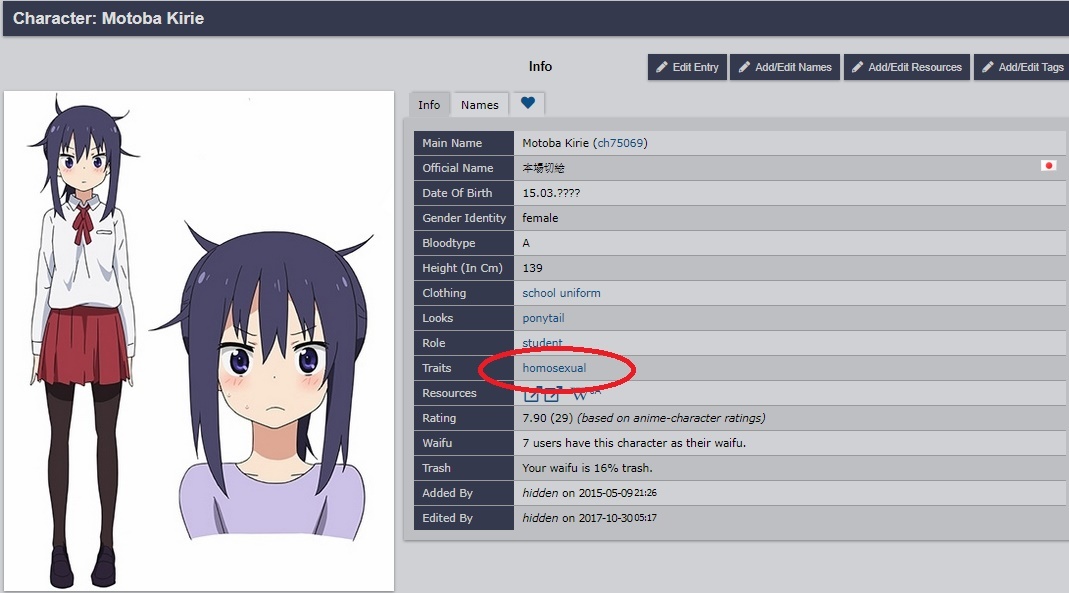Open the school uniform clothing link
This screenshot has width=1069, height=593.
click(x=561, y=293)
